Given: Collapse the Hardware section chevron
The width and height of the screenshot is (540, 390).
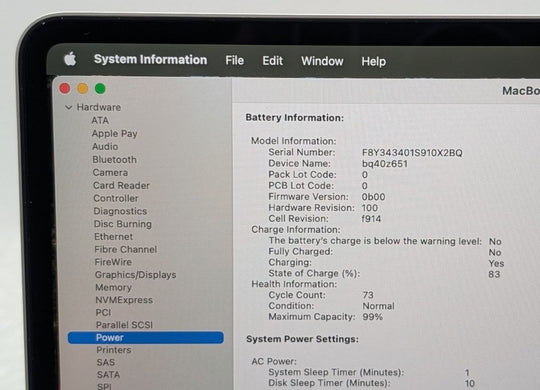Looking at the screenshot, I should pos(69,107).
